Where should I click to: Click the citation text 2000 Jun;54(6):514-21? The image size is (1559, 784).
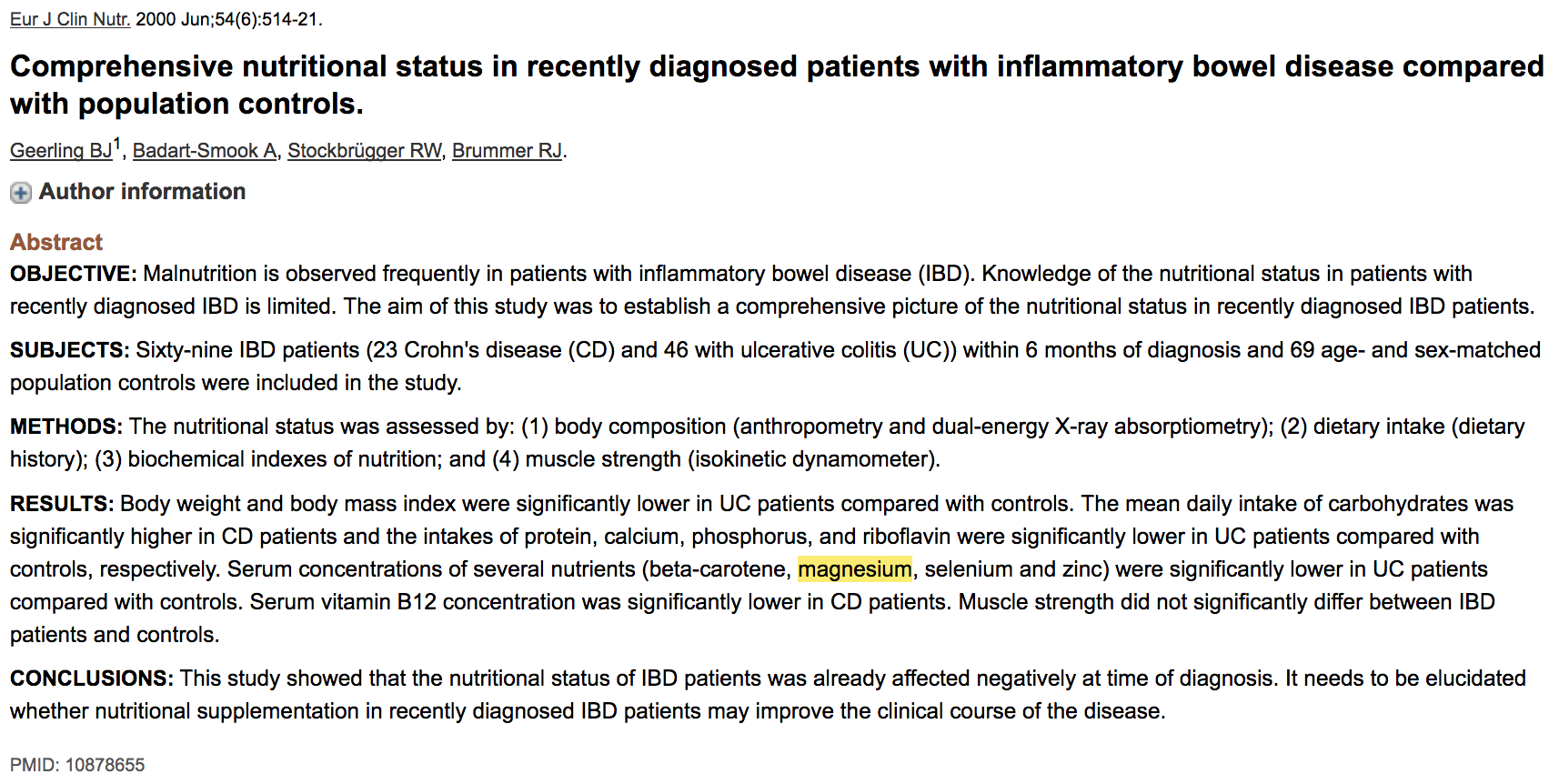[x=228, y=19]
